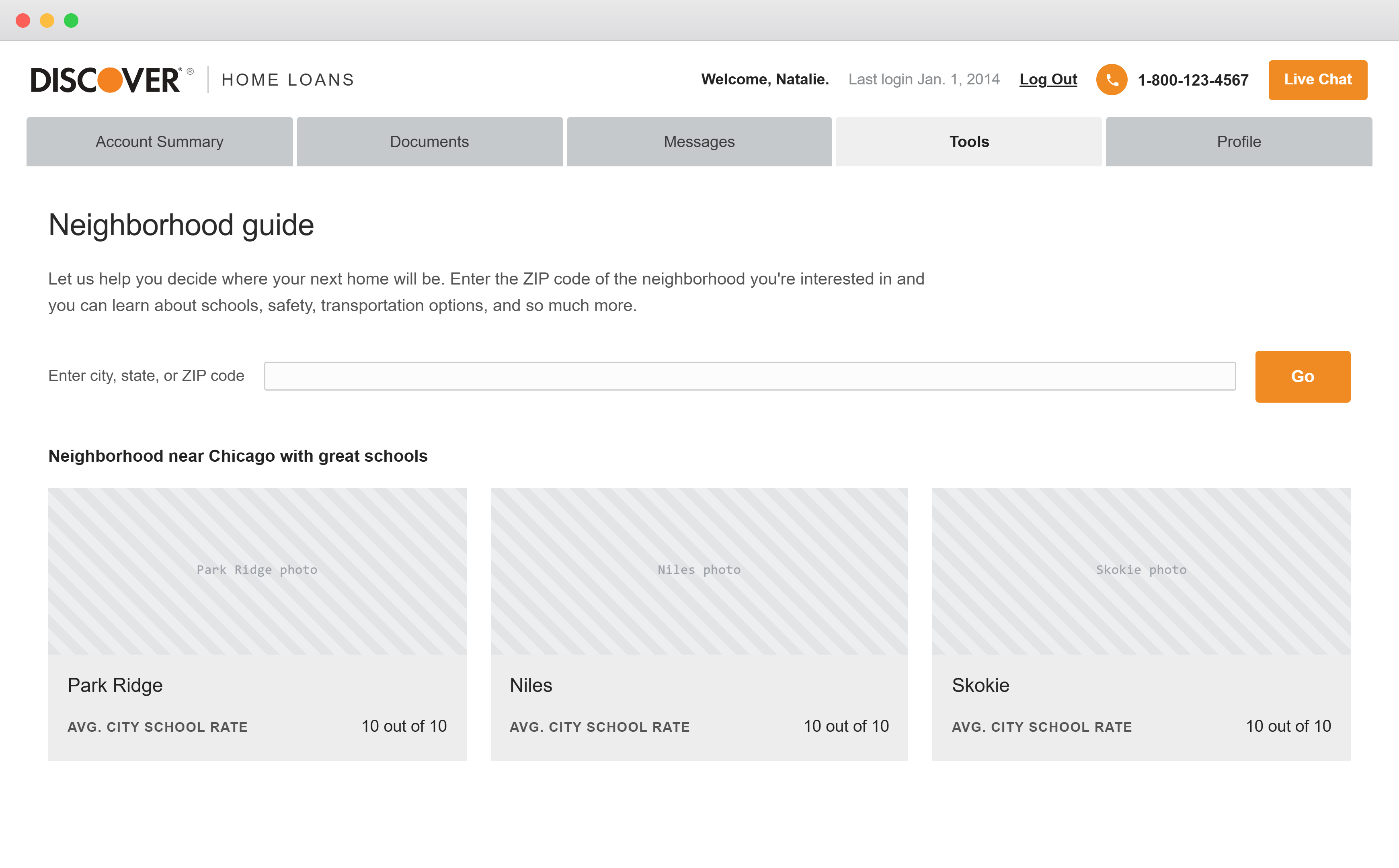Select the Tools tab
Image resolution: width=1399 pixels, height=868 pixels.
click(x=969, y=142)
